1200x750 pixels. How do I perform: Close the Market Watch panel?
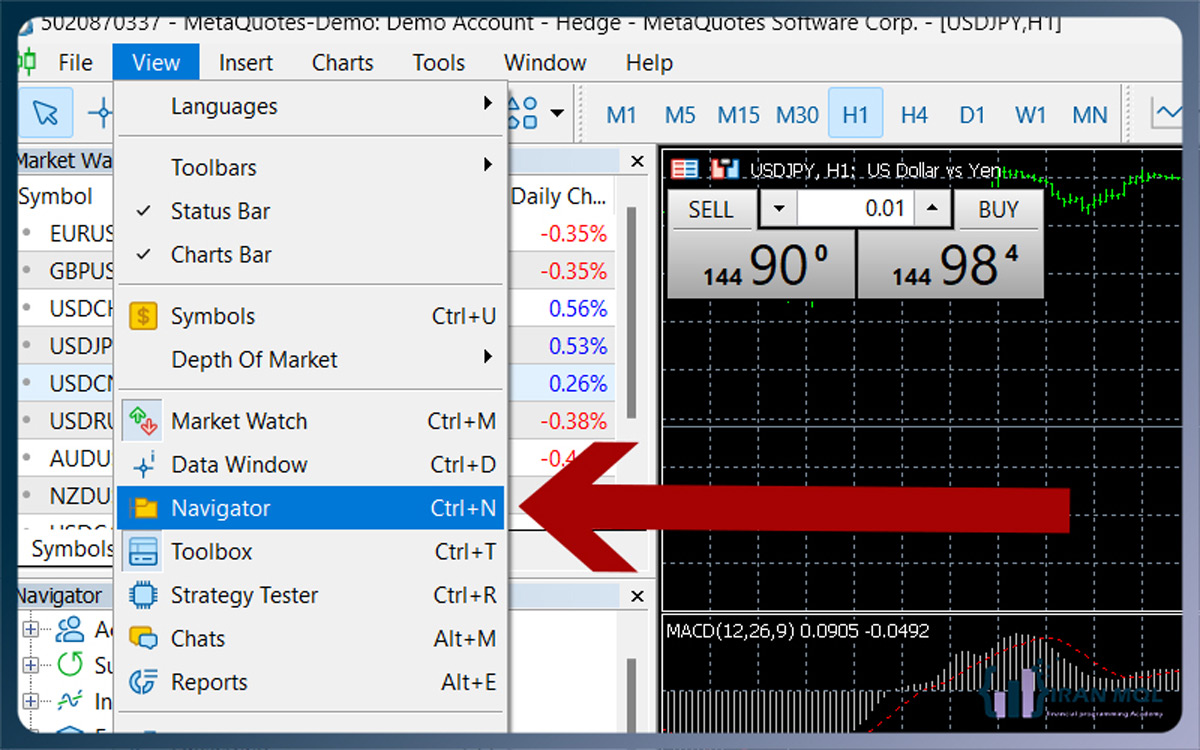pyautogui.click(x=638, y=161)
